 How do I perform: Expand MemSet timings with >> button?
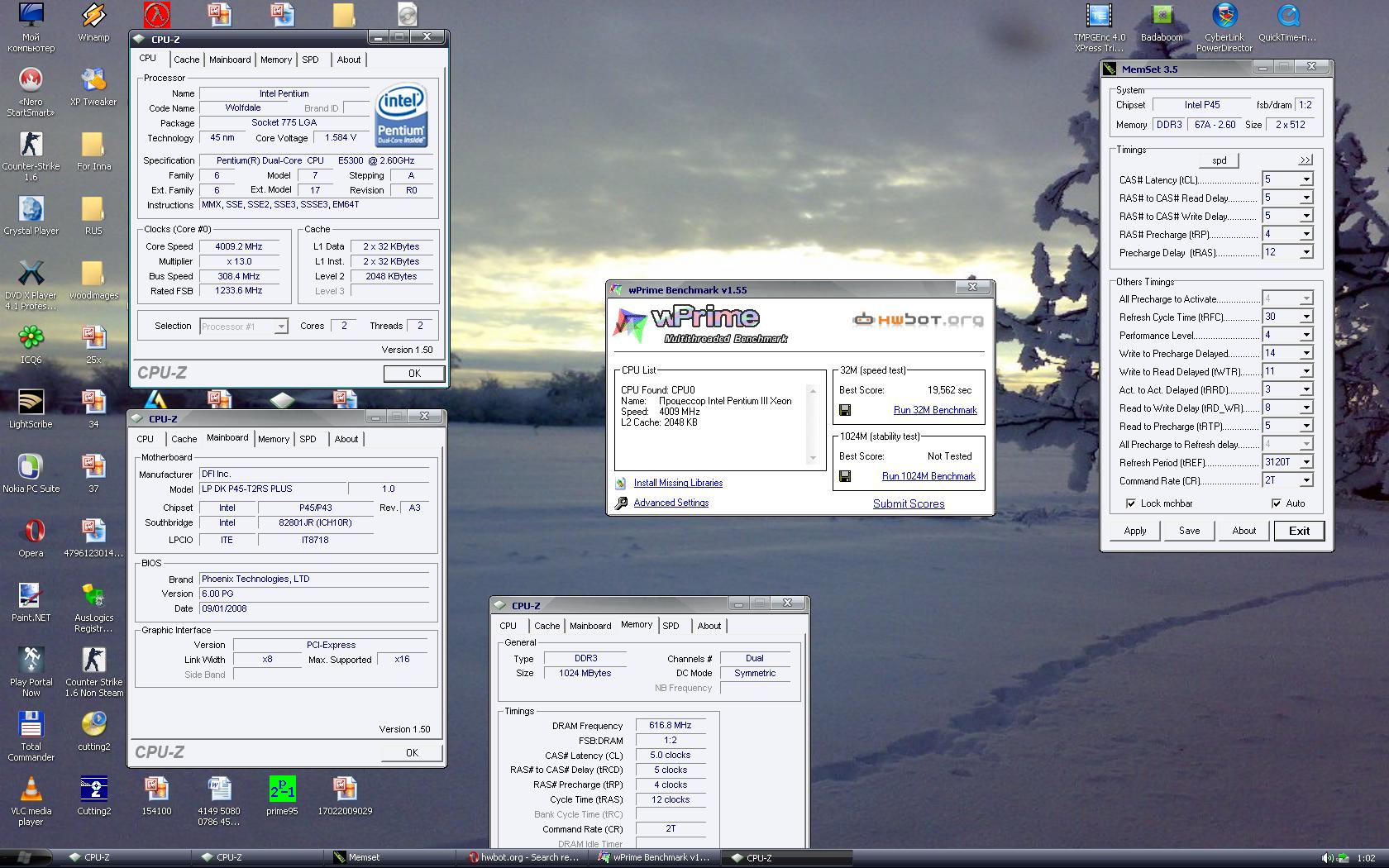pos(1305,160)
